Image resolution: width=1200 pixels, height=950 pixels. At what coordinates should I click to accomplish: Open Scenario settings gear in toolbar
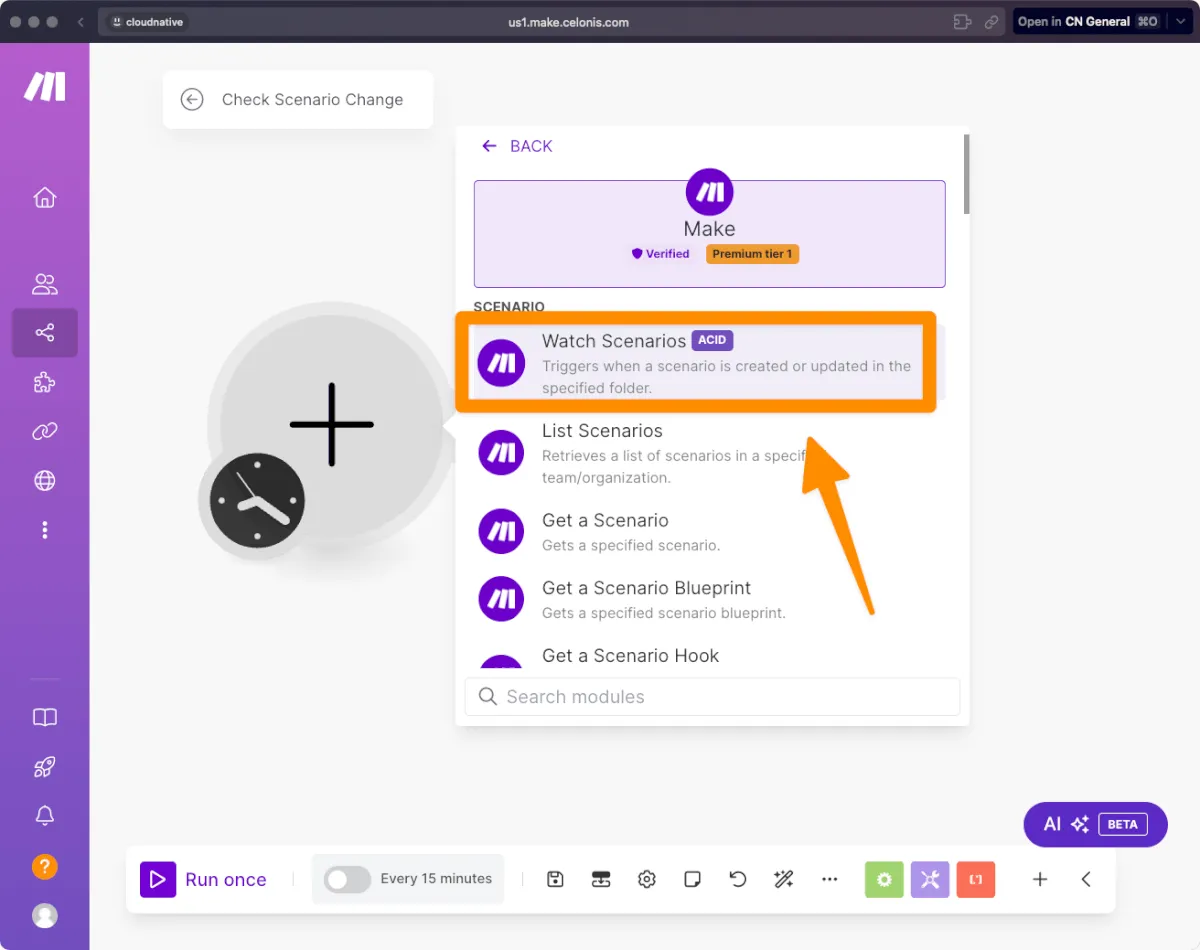(x=647, y=879)
